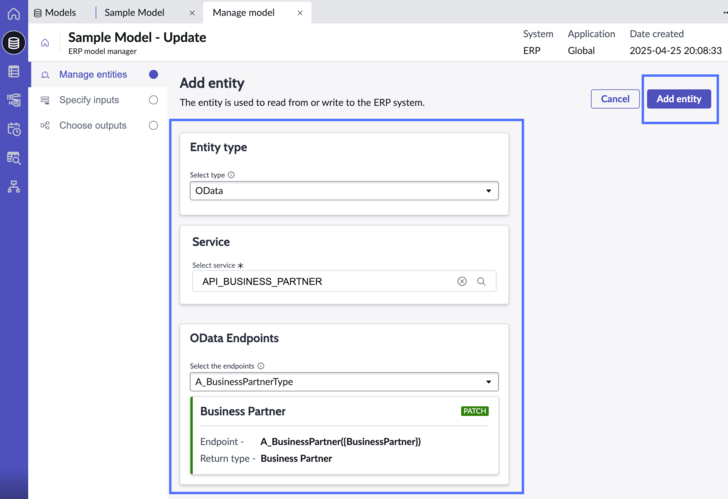This screenshot has height=499, width=728.
Task: Switch to the Sample Model tab
Action: pyautogui.click(x=134, y=13)
